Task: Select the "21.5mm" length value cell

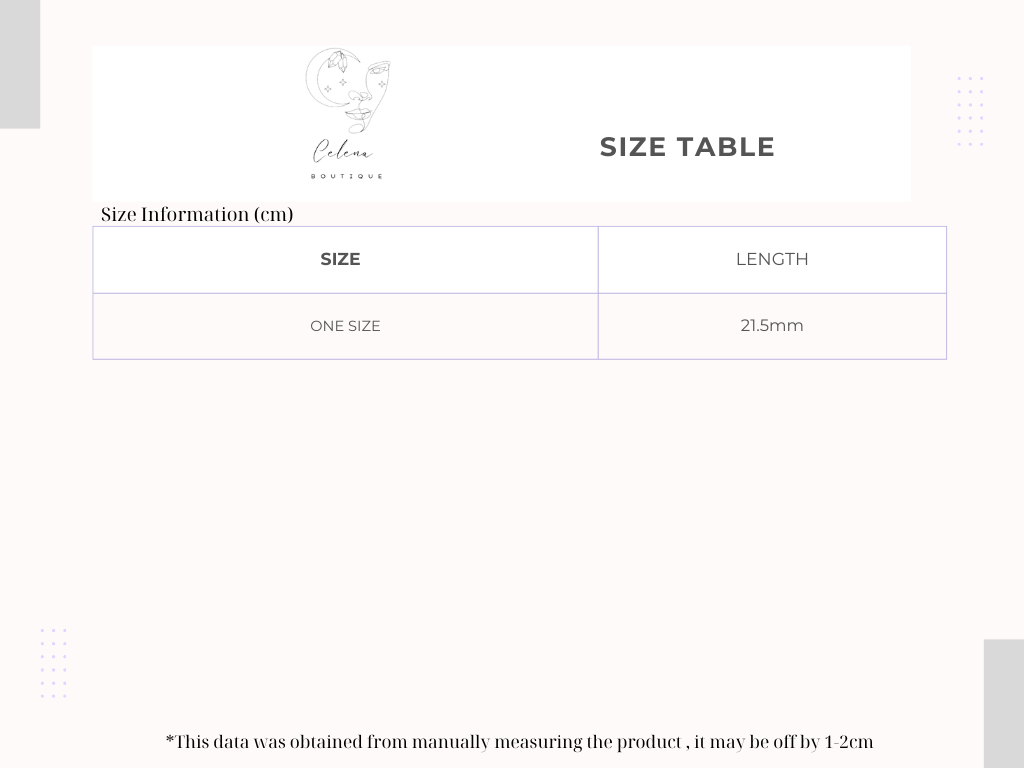Action: click(772, 326)
